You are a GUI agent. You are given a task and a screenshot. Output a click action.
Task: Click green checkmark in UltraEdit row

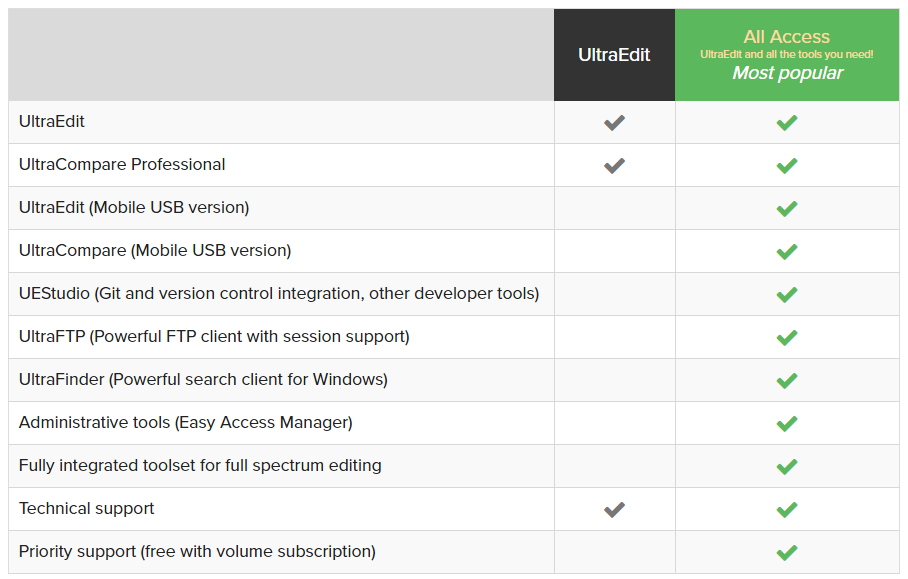click(x=787, y=123)
